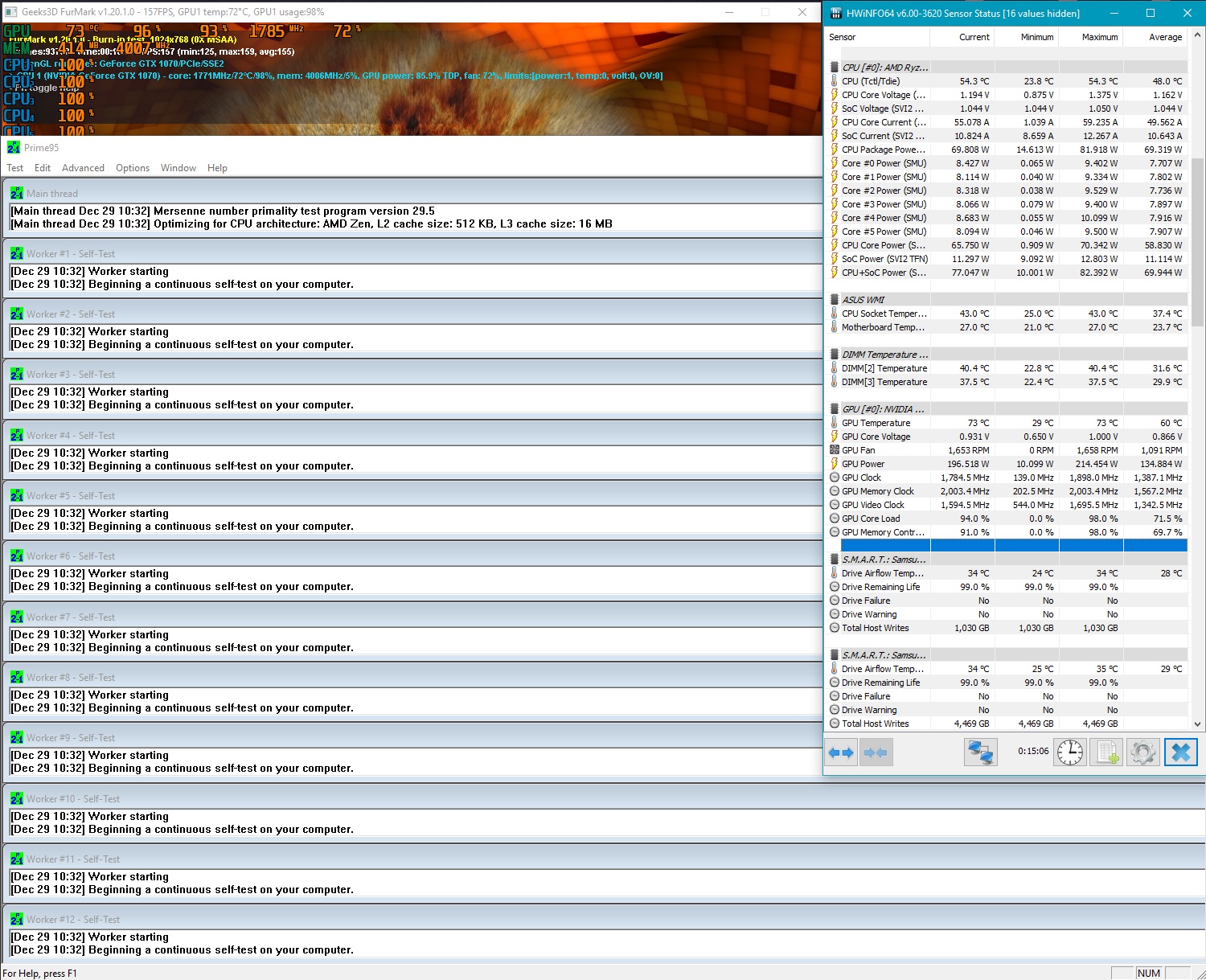The height and width of the screenshot is (980, 1206).
Task: Click the Worker #12 Self-Test window icon
Action: coord(17,919)
